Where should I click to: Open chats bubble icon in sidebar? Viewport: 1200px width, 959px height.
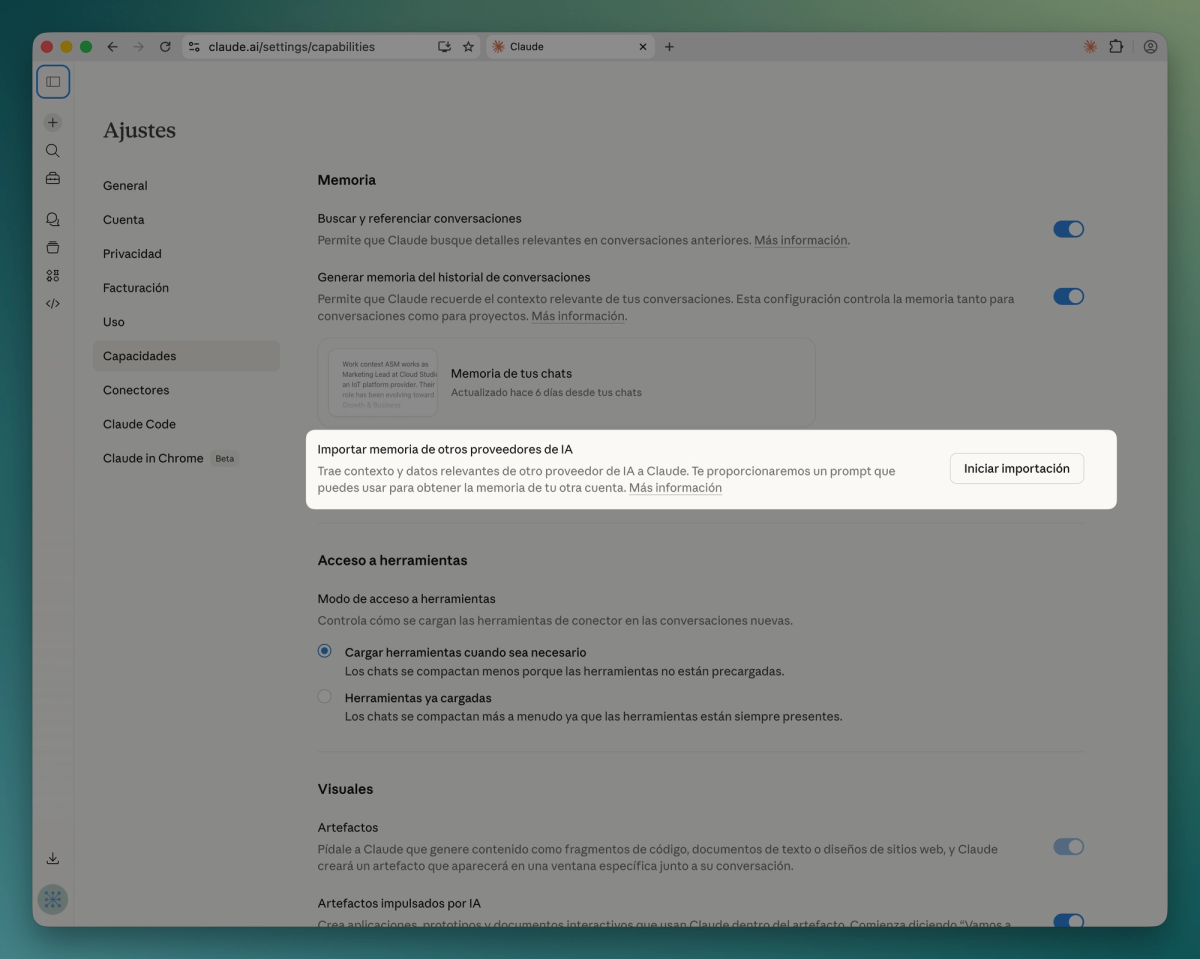point(53,219)
